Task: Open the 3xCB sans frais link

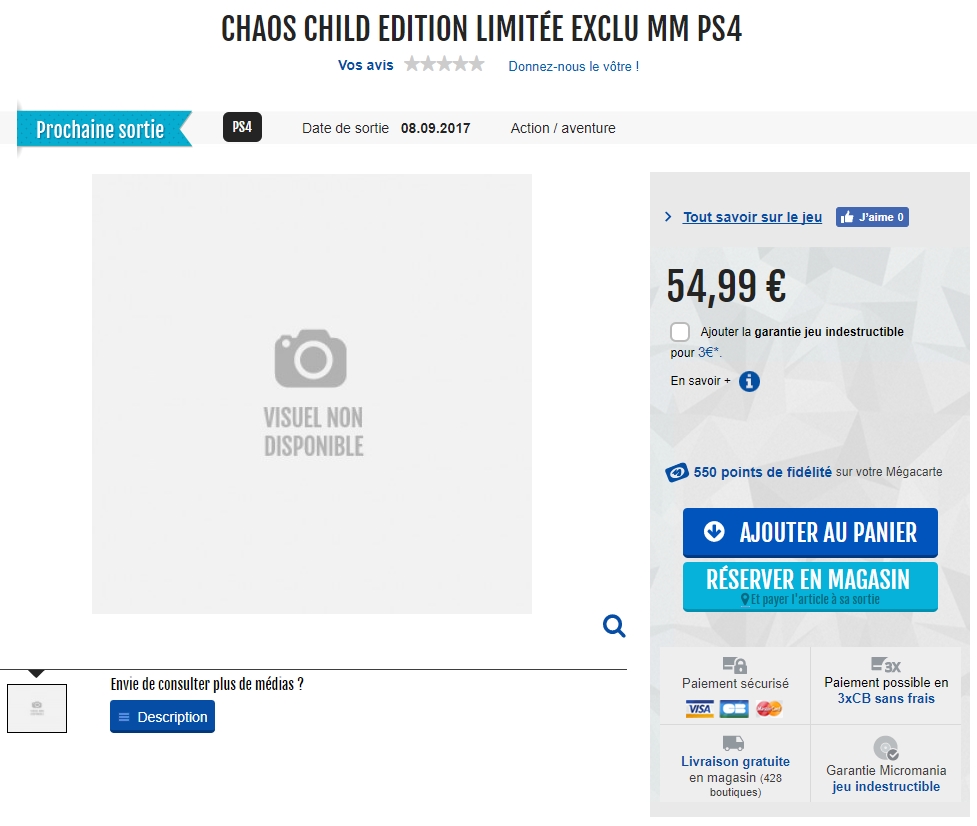Action: 885,699
